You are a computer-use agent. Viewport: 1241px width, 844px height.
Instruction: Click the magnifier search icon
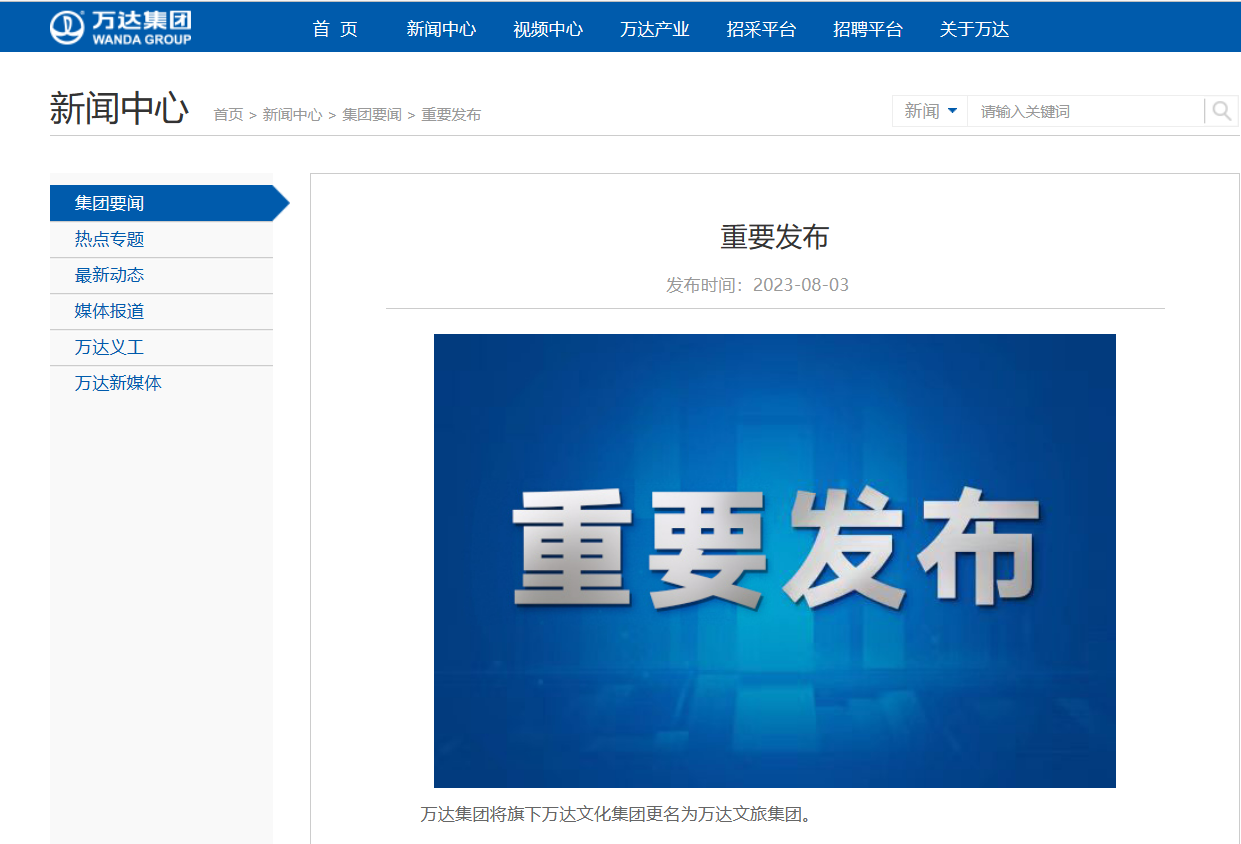tap(1221, 111)
